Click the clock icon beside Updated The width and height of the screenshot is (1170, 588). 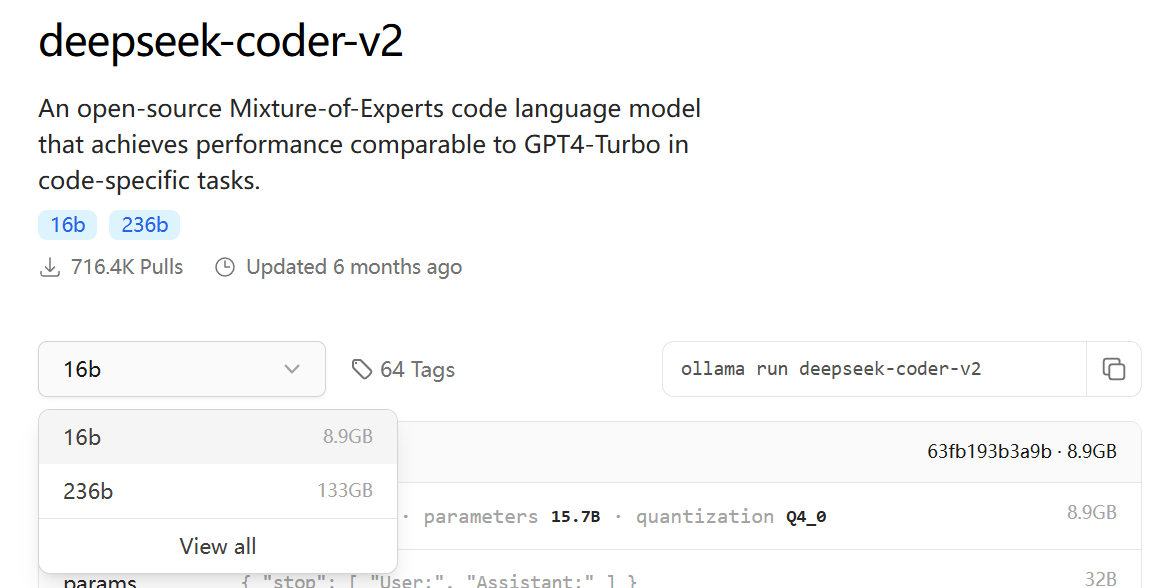(x=225, y=267)
